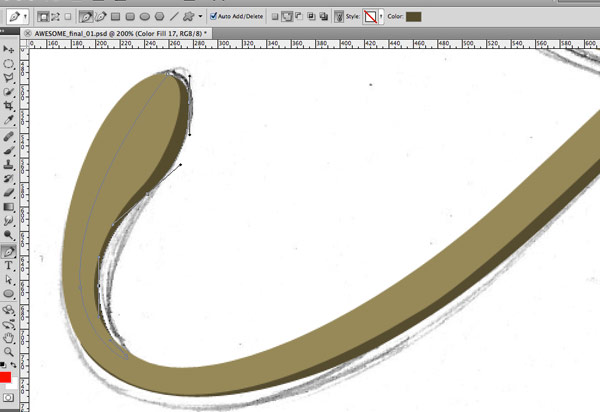Select the Pen tool in tools panel

pos(8,251)
